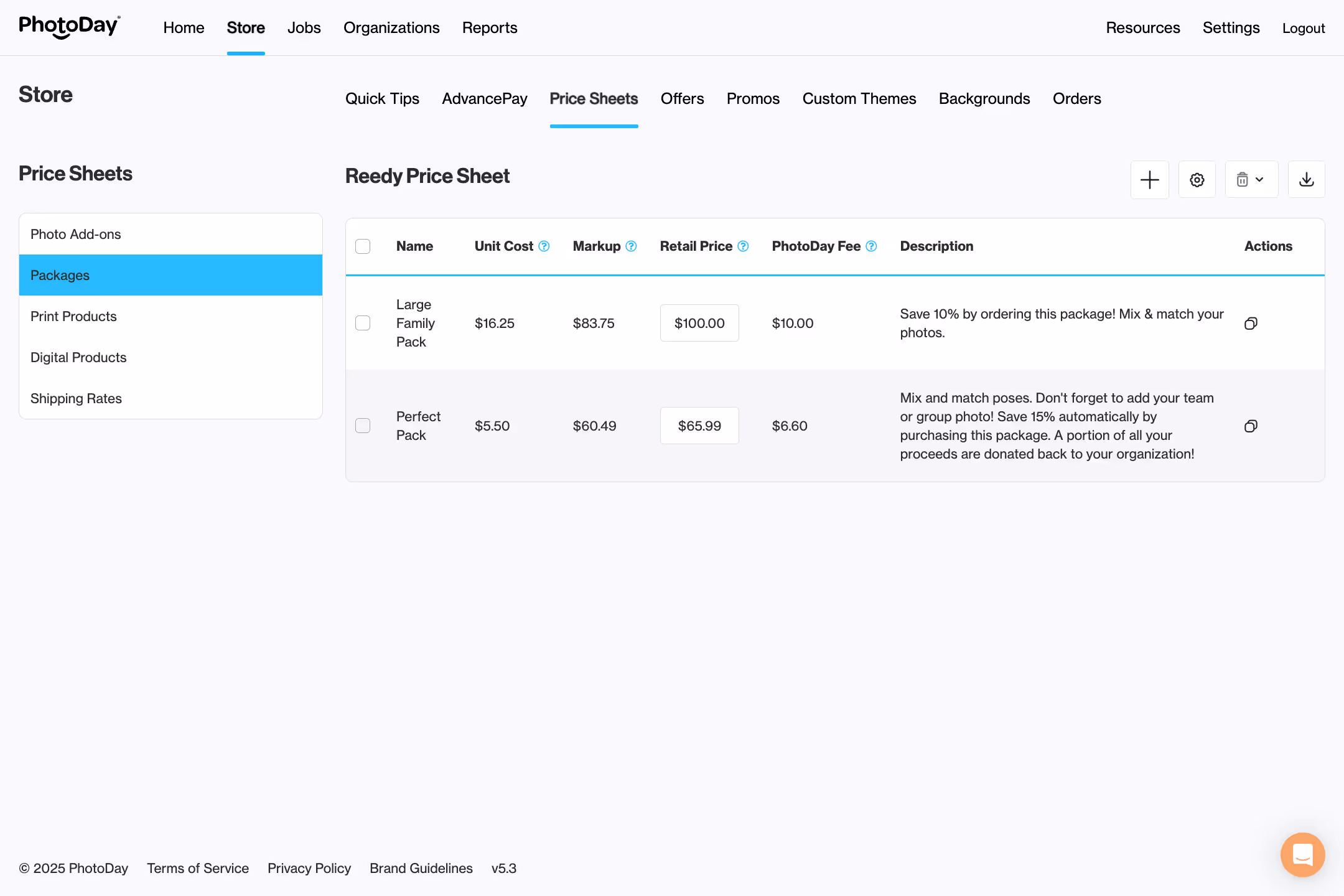Click the PhotoDay logo
Image resolution: width=1344 pixels, height=896 pixels.
69,27
